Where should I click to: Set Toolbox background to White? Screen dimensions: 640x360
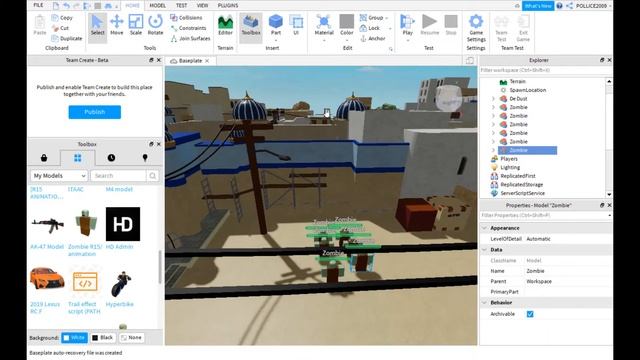[x=74, y=338]
